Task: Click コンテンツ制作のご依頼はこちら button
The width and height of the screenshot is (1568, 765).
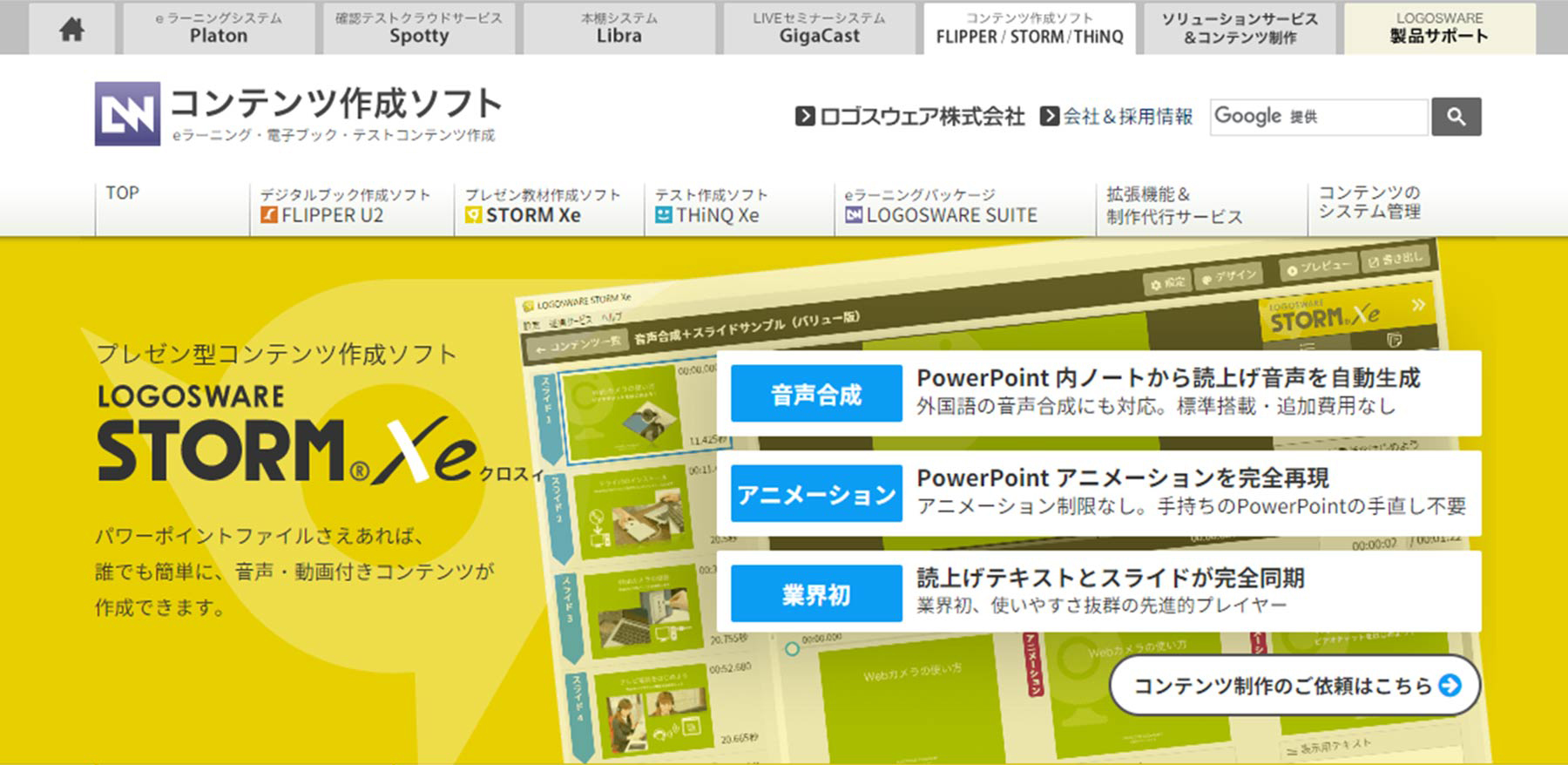Action: [1295, 686]
